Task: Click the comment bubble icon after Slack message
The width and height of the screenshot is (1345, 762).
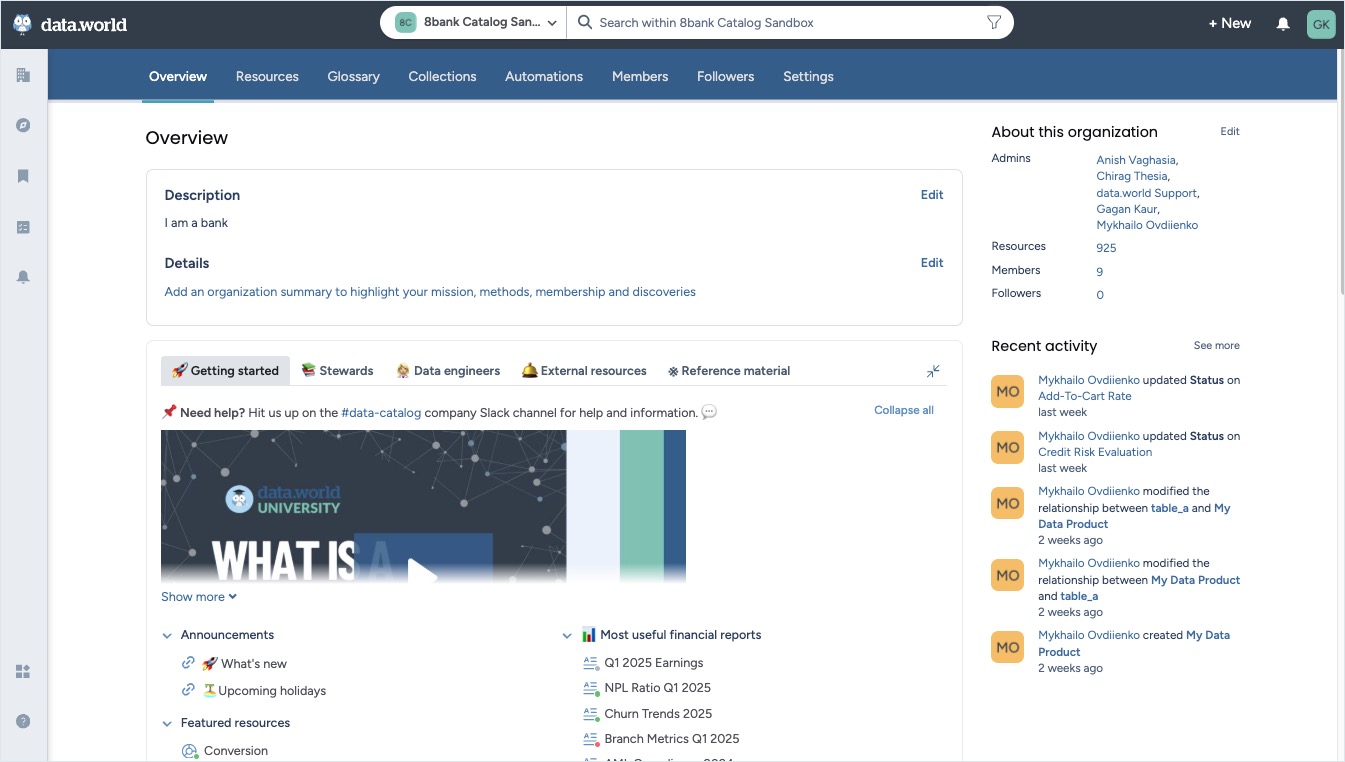Action: (x=709, y=412)
